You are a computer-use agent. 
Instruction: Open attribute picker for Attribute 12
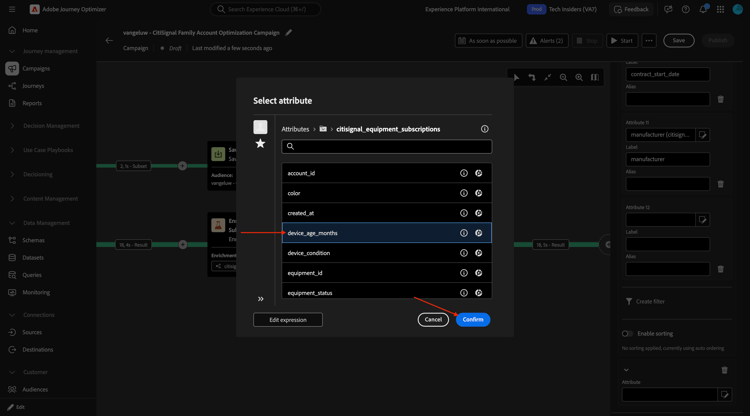[703, 220]
